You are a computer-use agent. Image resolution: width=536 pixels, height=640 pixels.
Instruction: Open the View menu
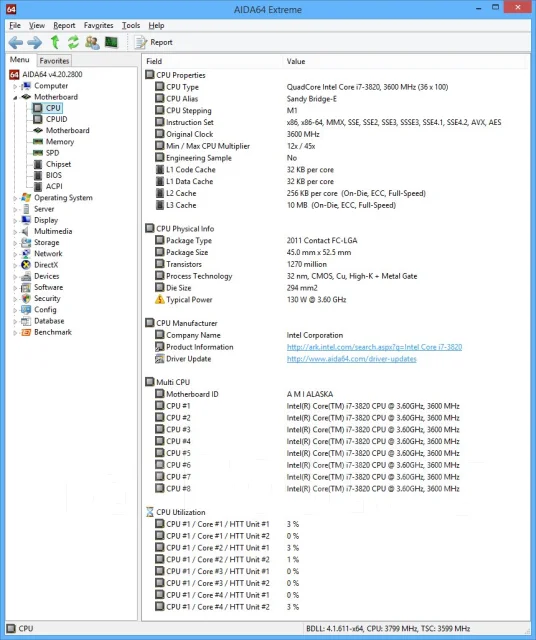36,25
